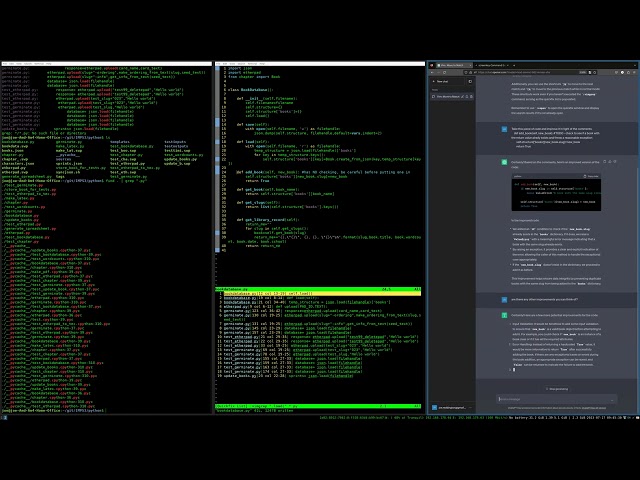Click the green bookdatabase.py Vim status line
This screenshot has width=640, height=480.
coord(318,289)
